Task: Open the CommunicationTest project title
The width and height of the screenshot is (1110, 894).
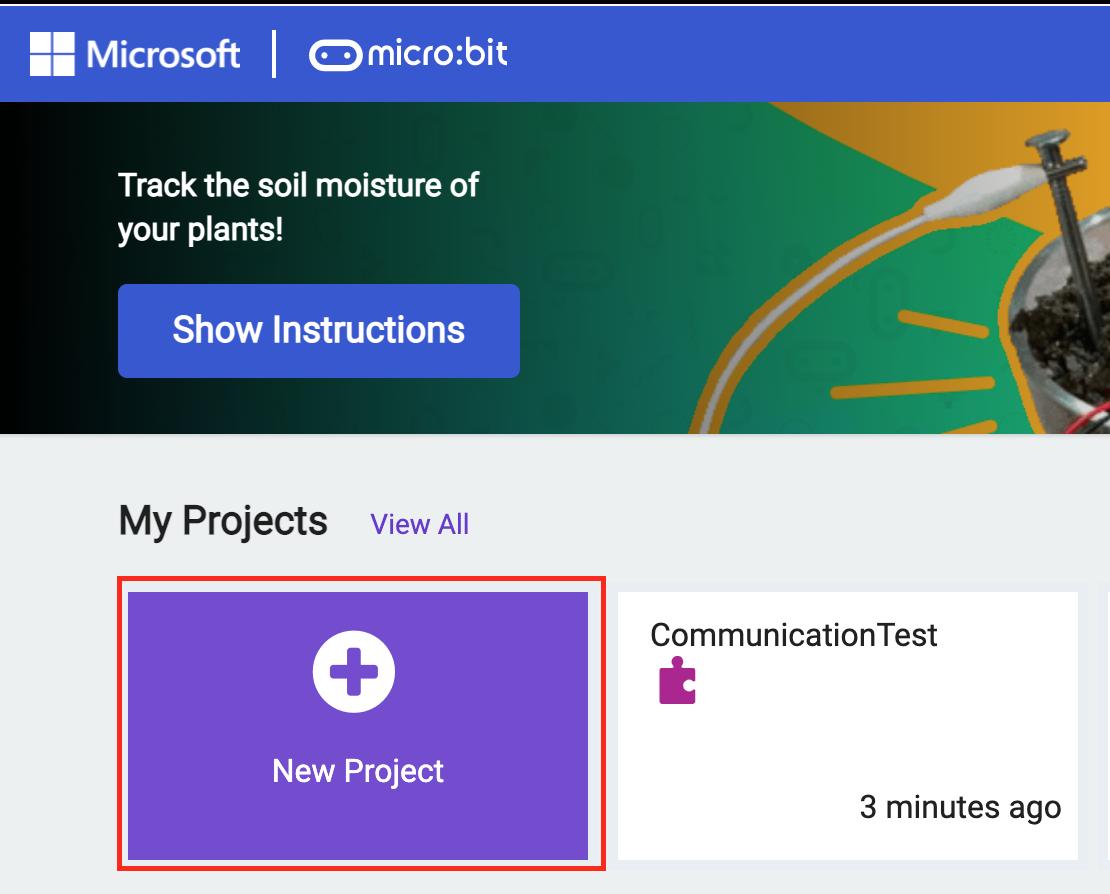Action: pyautogui.click(x=794, y=634)
